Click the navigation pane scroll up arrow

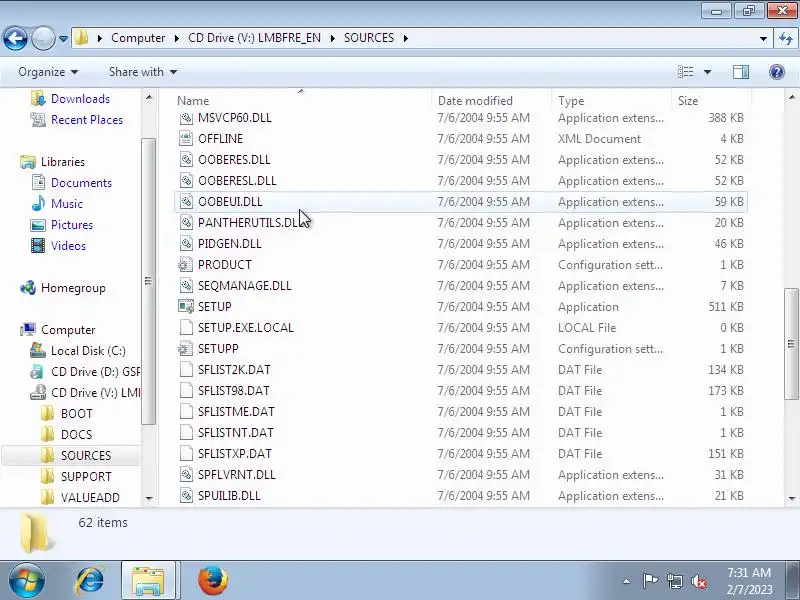point(149,97)
